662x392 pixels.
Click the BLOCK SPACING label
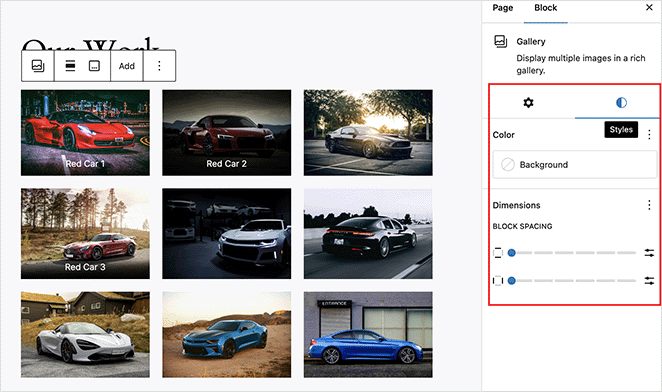[522, 226]
